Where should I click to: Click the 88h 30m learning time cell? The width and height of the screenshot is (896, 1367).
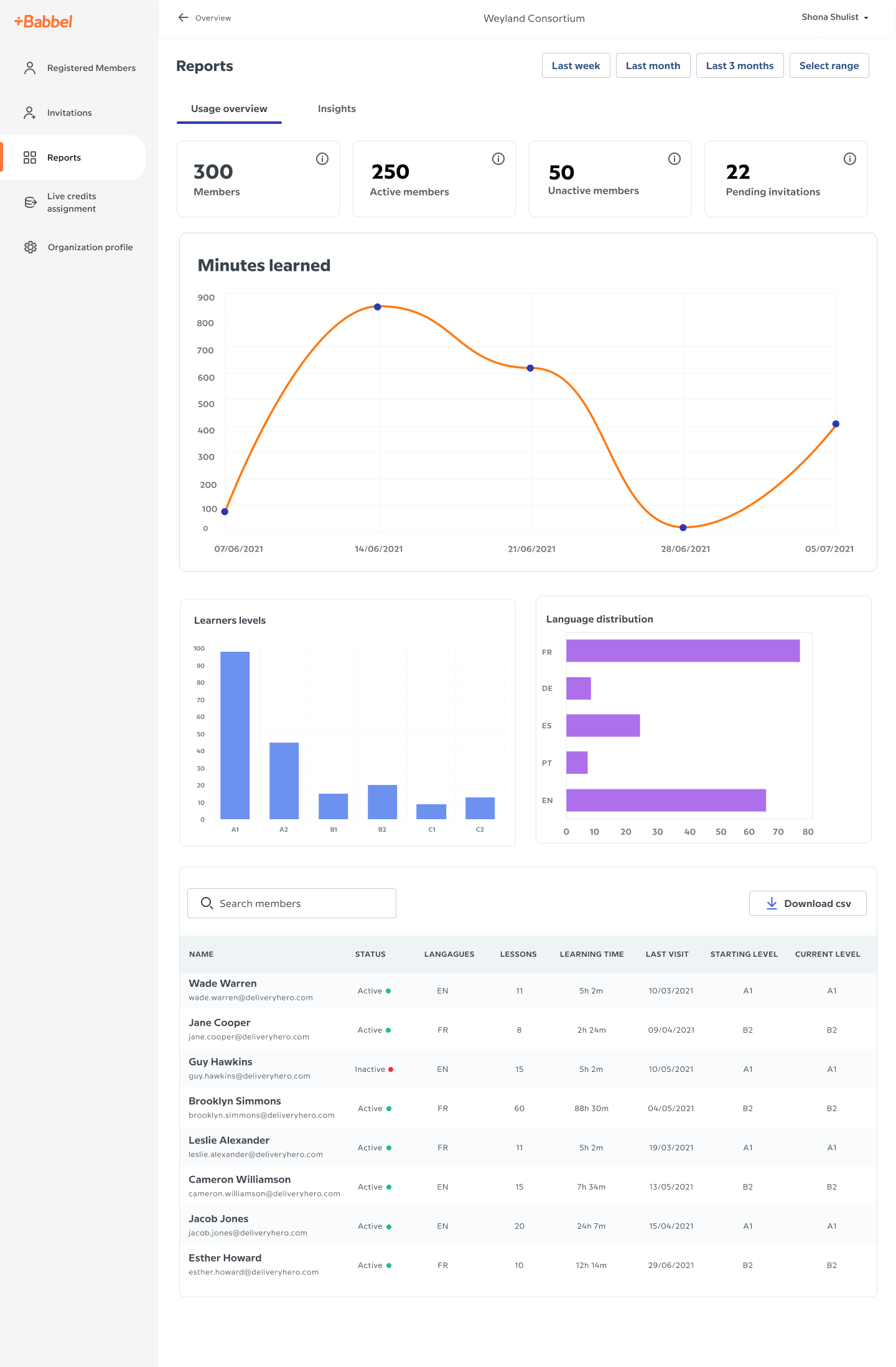point(591,1109)
